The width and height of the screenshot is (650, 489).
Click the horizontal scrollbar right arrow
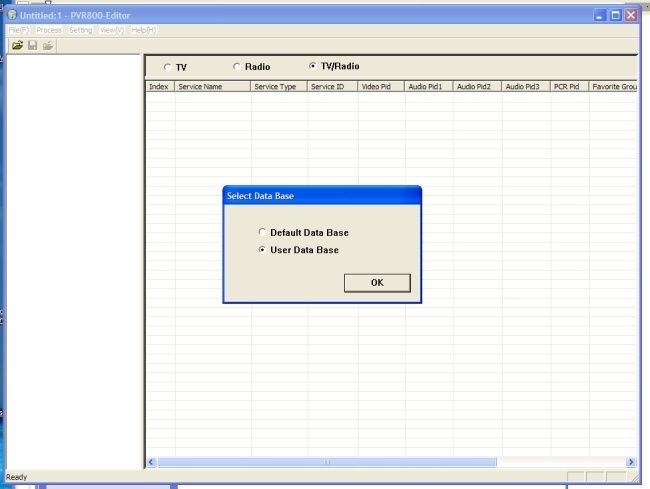pyautogui.click(x=631, y=462)
